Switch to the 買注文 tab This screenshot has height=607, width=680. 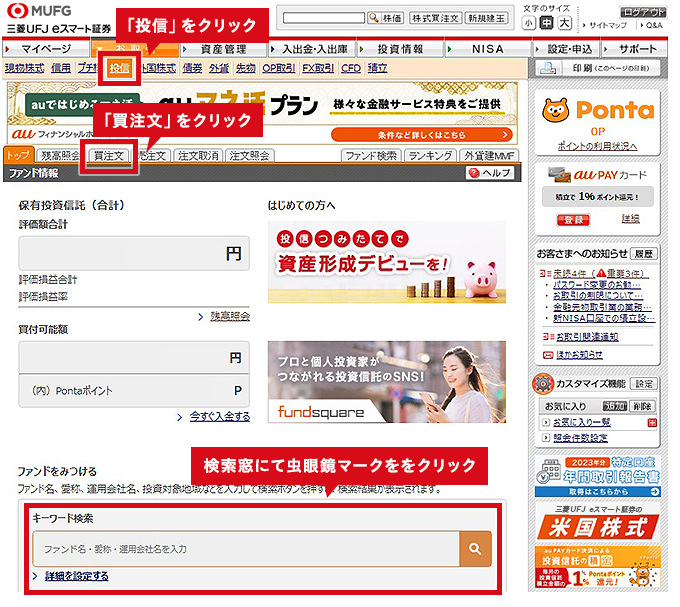click(x=109, y=155)
